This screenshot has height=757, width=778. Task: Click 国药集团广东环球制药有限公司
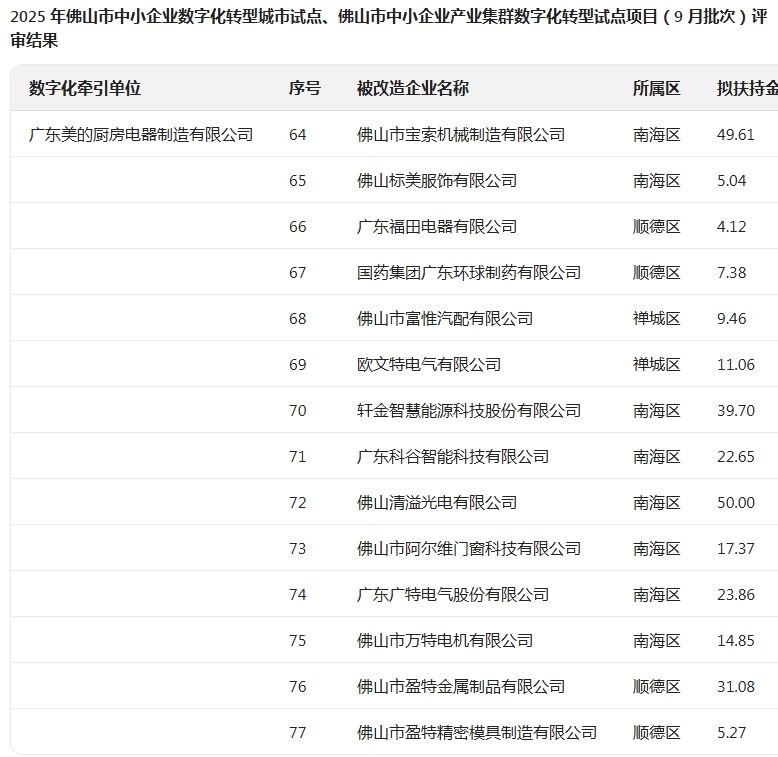(468, 272)
